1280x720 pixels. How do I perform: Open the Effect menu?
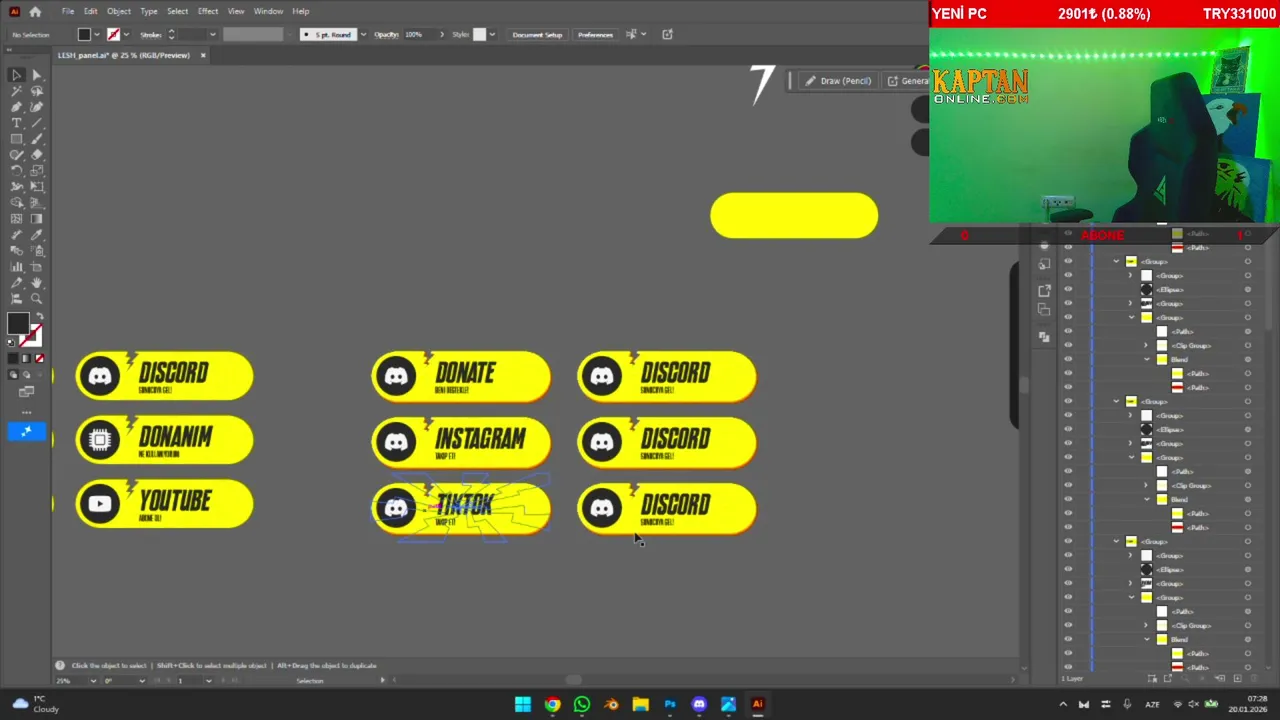point(208,11)
